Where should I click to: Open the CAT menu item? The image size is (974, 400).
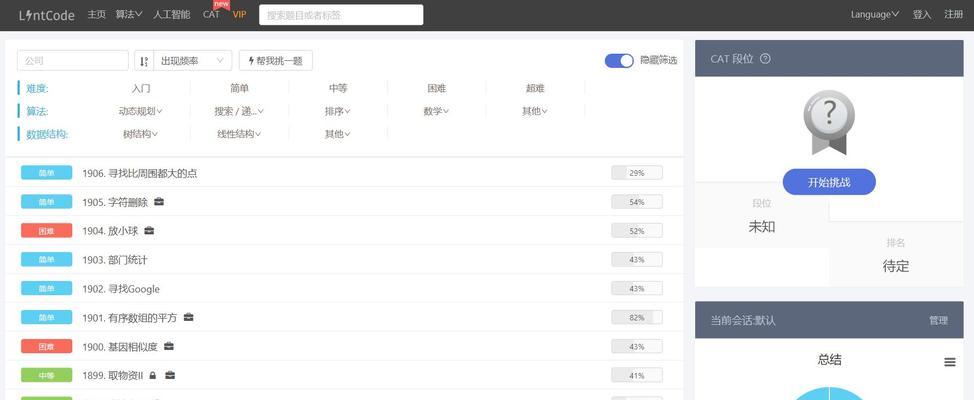pyautogui.click(x=211, y=14)
